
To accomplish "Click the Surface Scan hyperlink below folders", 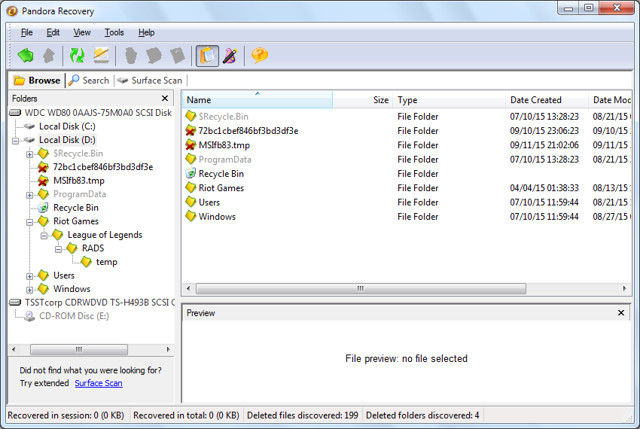I will (98, 383).
